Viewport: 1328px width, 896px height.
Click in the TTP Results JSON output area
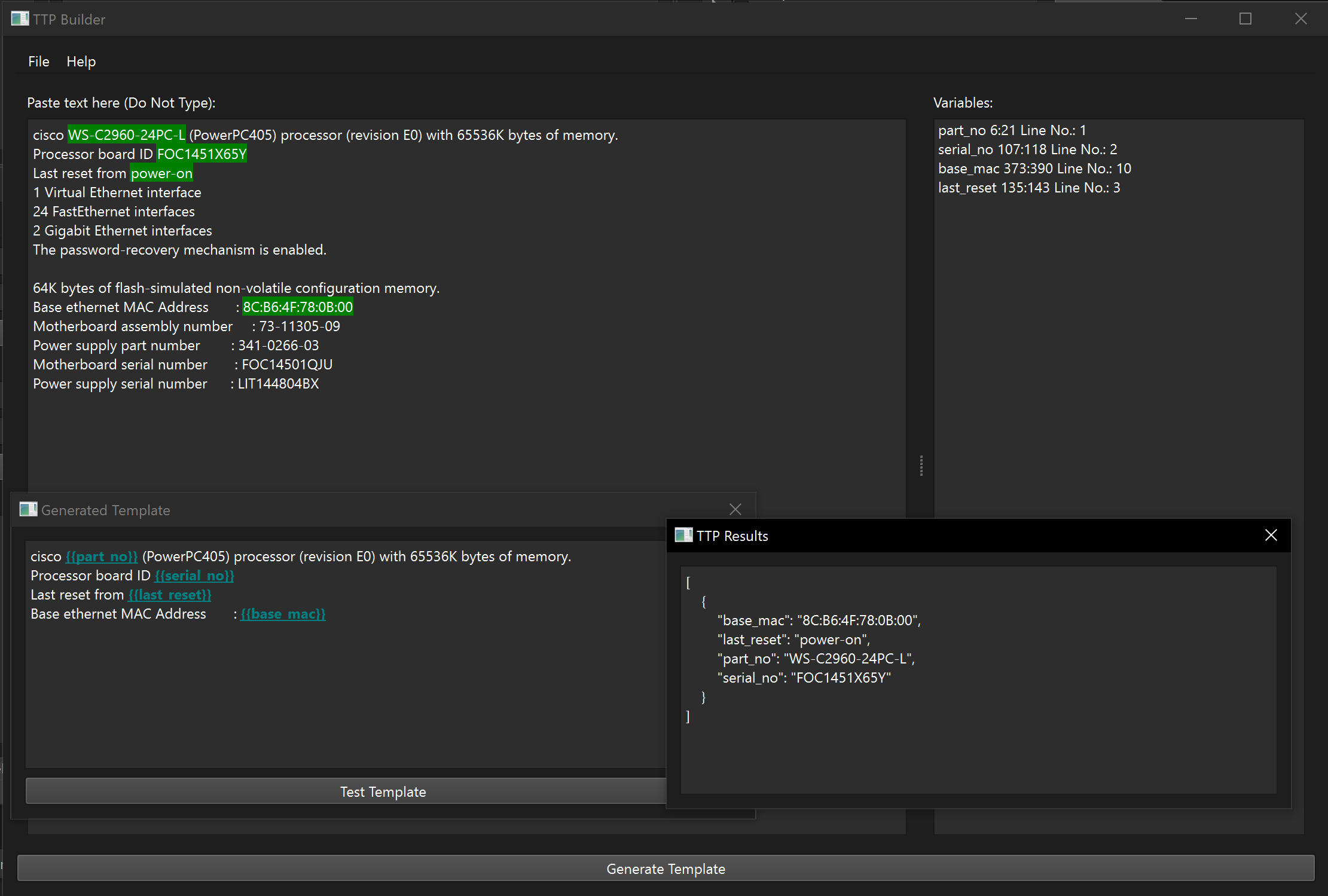click(978, 681)
